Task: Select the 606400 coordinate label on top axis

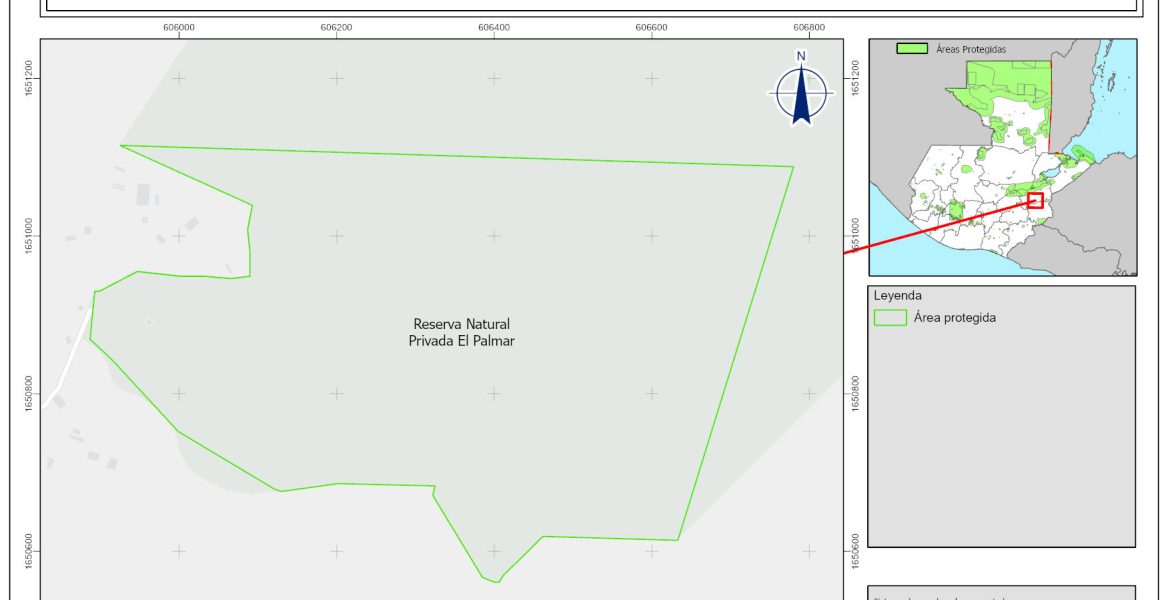Action: pyautogui.click(x=494, y=29)
